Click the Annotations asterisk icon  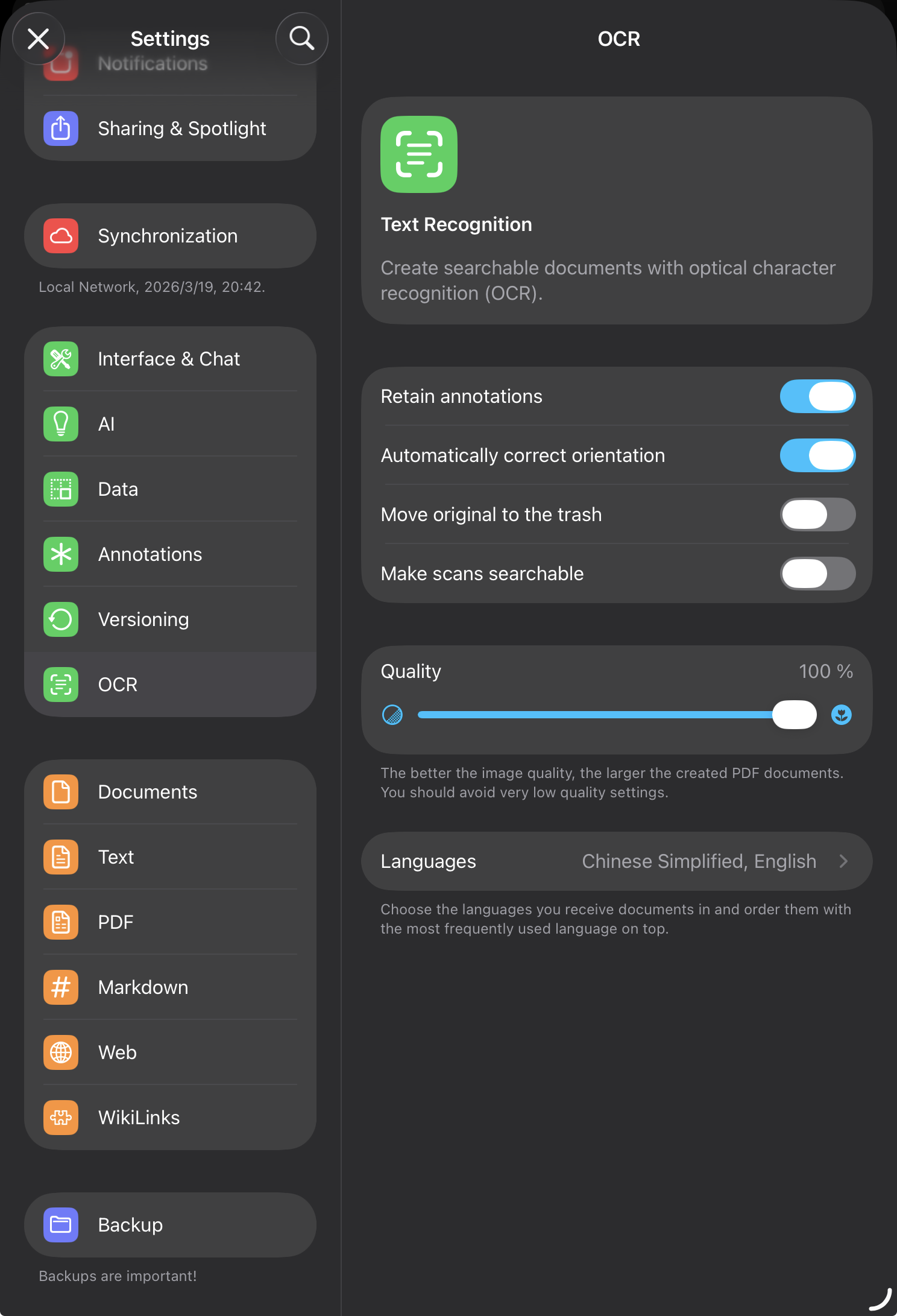tap(61, 554)
